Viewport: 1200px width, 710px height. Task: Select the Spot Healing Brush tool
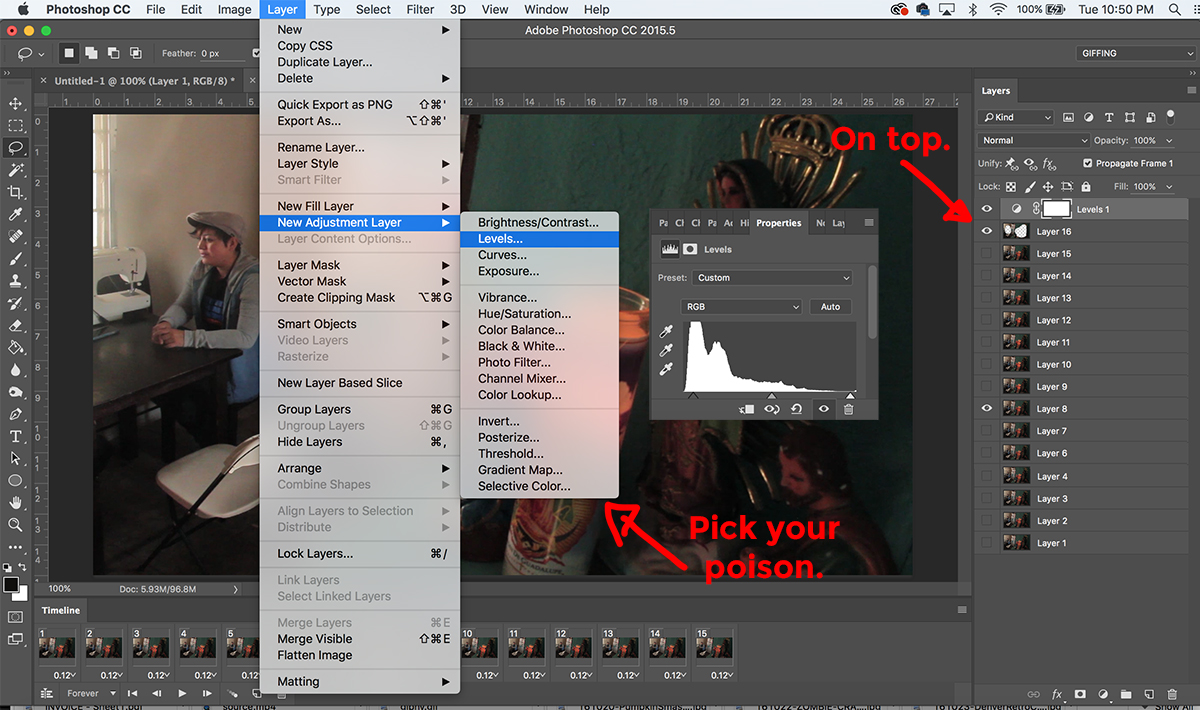(x=15, y=237)
